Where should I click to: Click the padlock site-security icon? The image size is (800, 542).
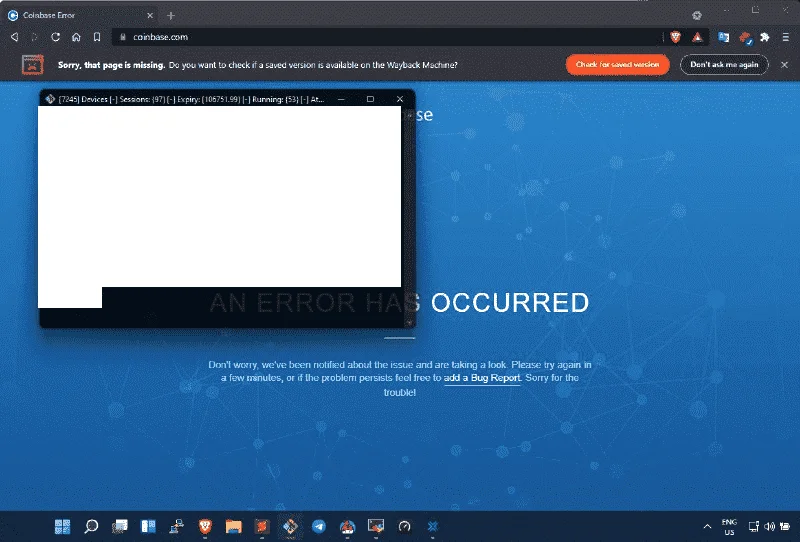pos(122,37)
